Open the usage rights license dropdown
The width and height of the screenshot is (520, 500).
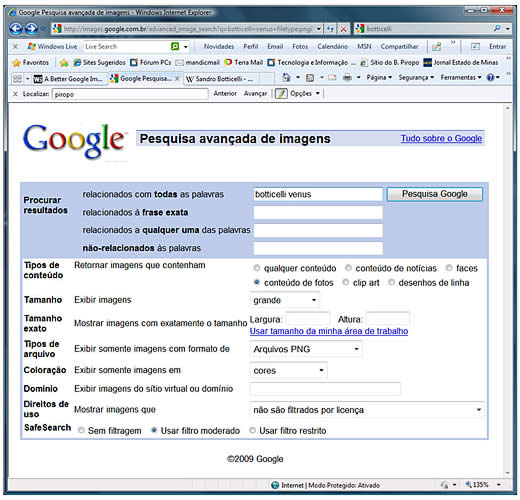(x=367, y=410)
